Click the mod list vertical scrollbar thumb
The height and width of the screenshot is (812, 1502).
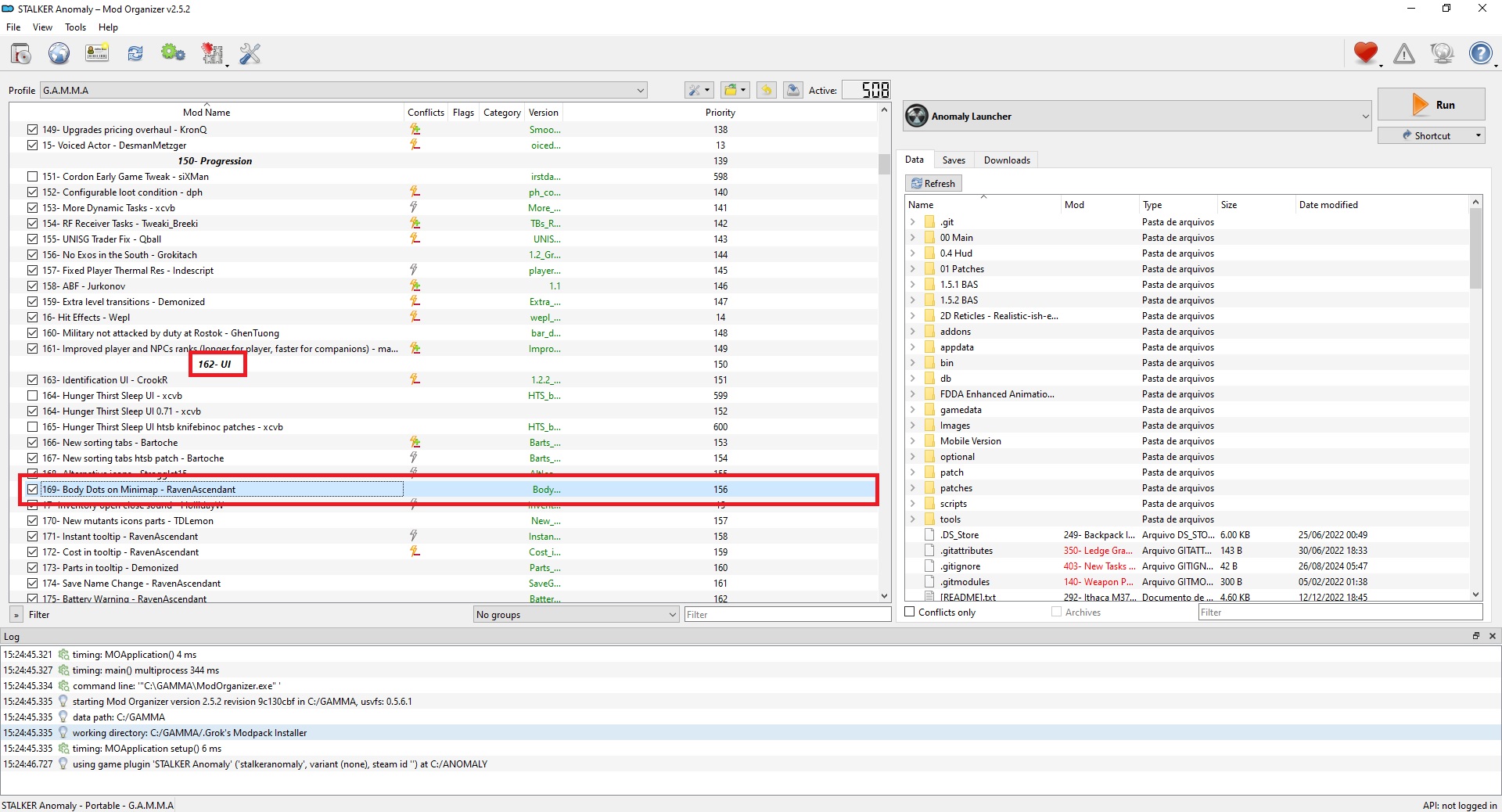(885, 163)
